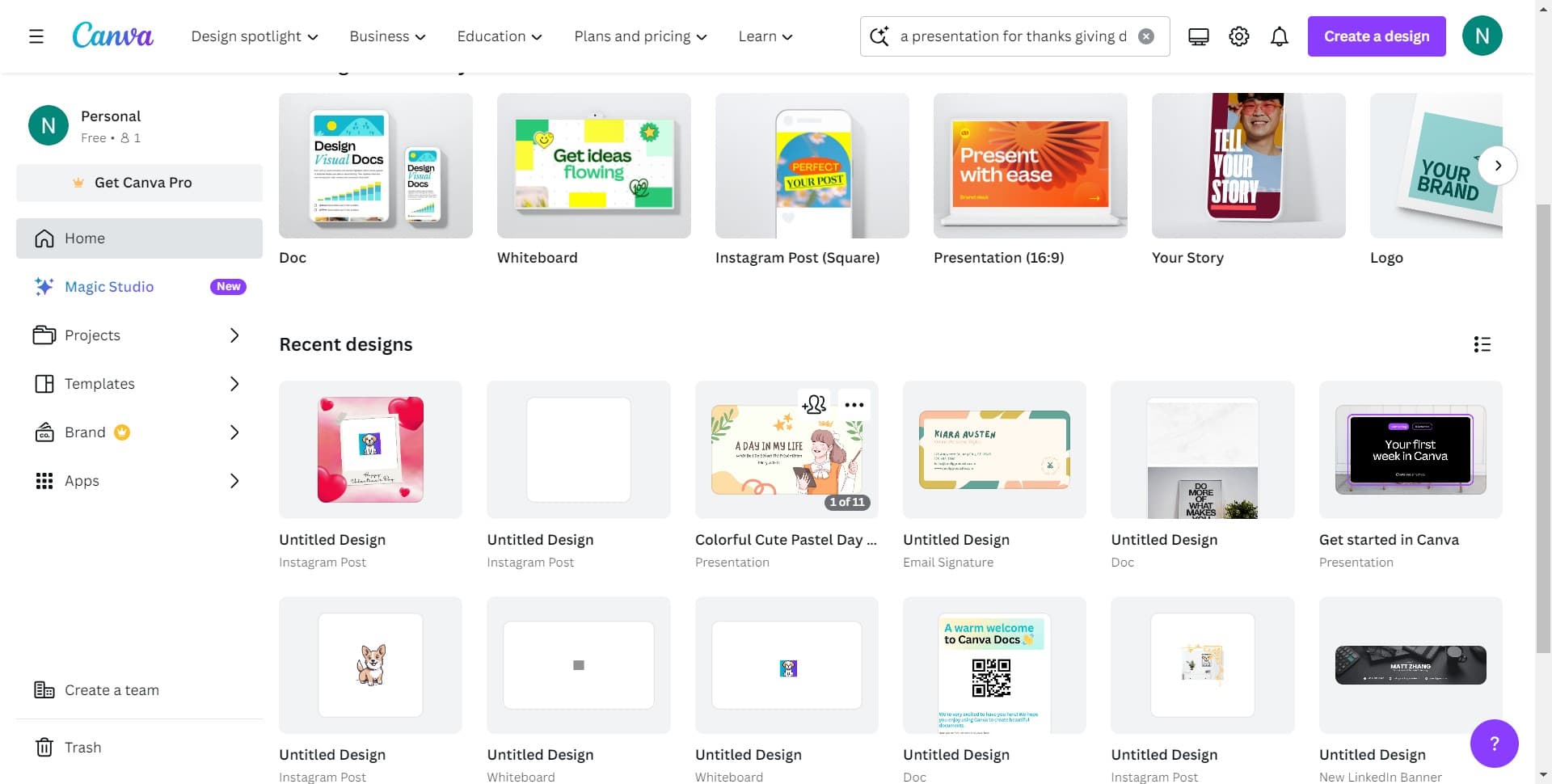Viewport: 1552px width, 784px height.
Task: Click the notifications bell icon
Action: point(1279,36)
